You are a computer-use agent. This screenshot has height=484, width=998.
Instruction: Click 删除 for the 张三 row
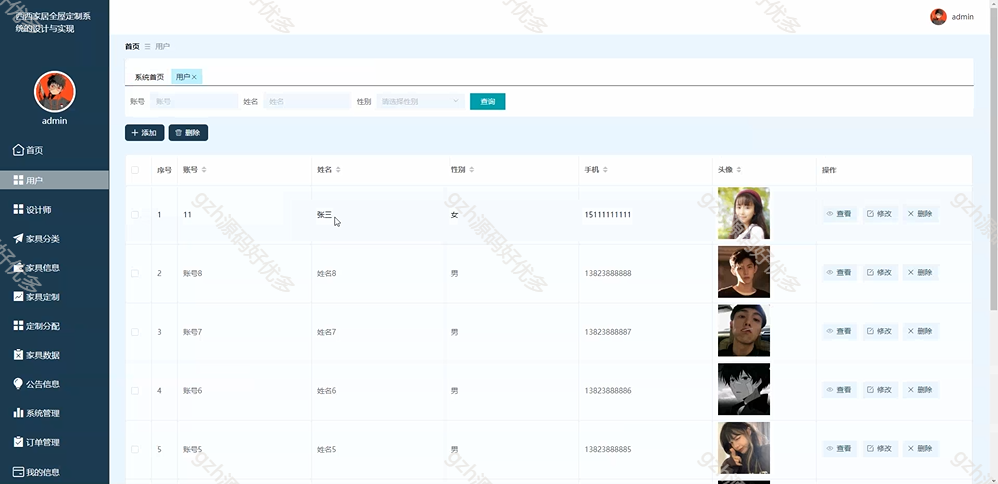click(x=920, y=214)
